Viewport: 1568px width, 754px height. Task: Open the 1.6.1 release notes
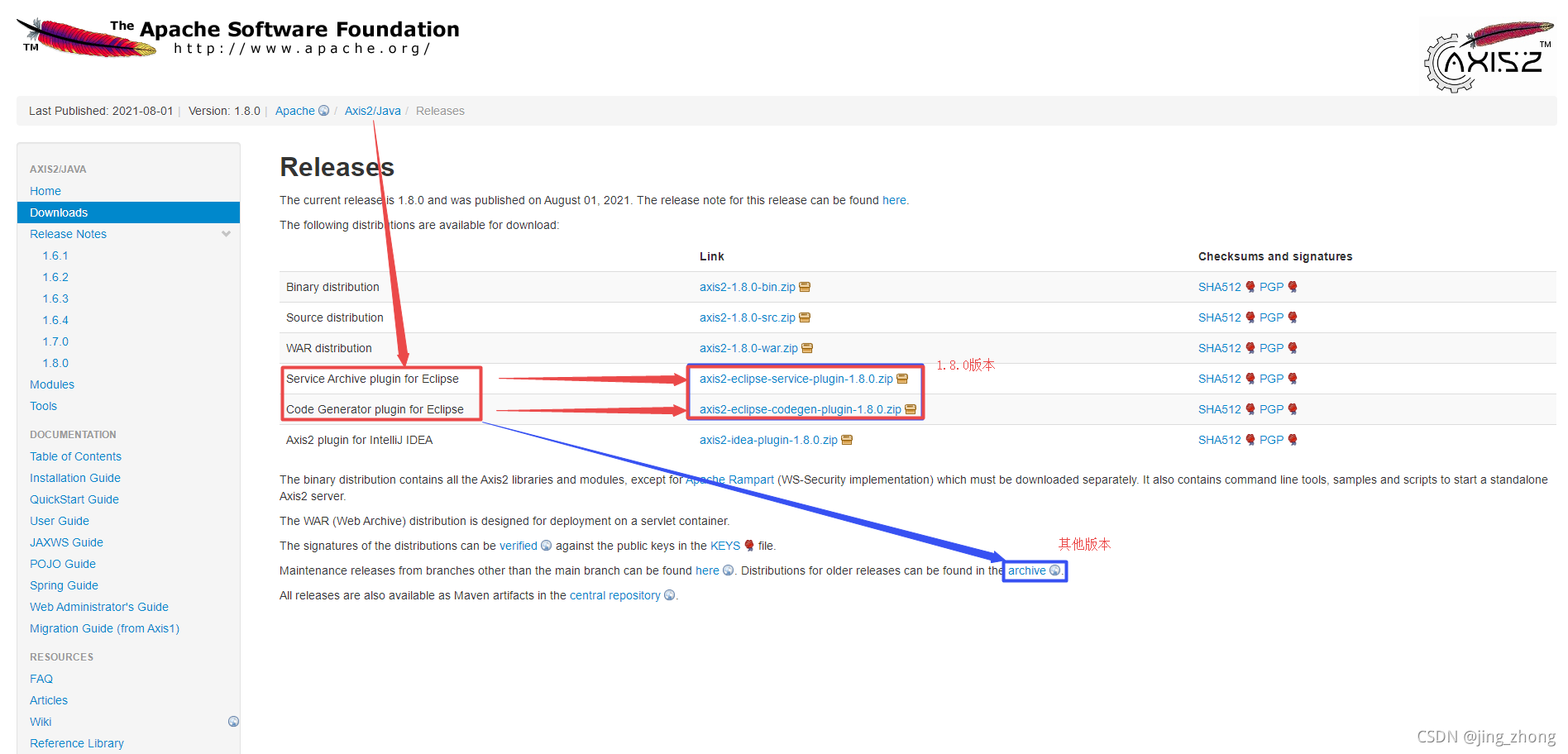[55, 255]
